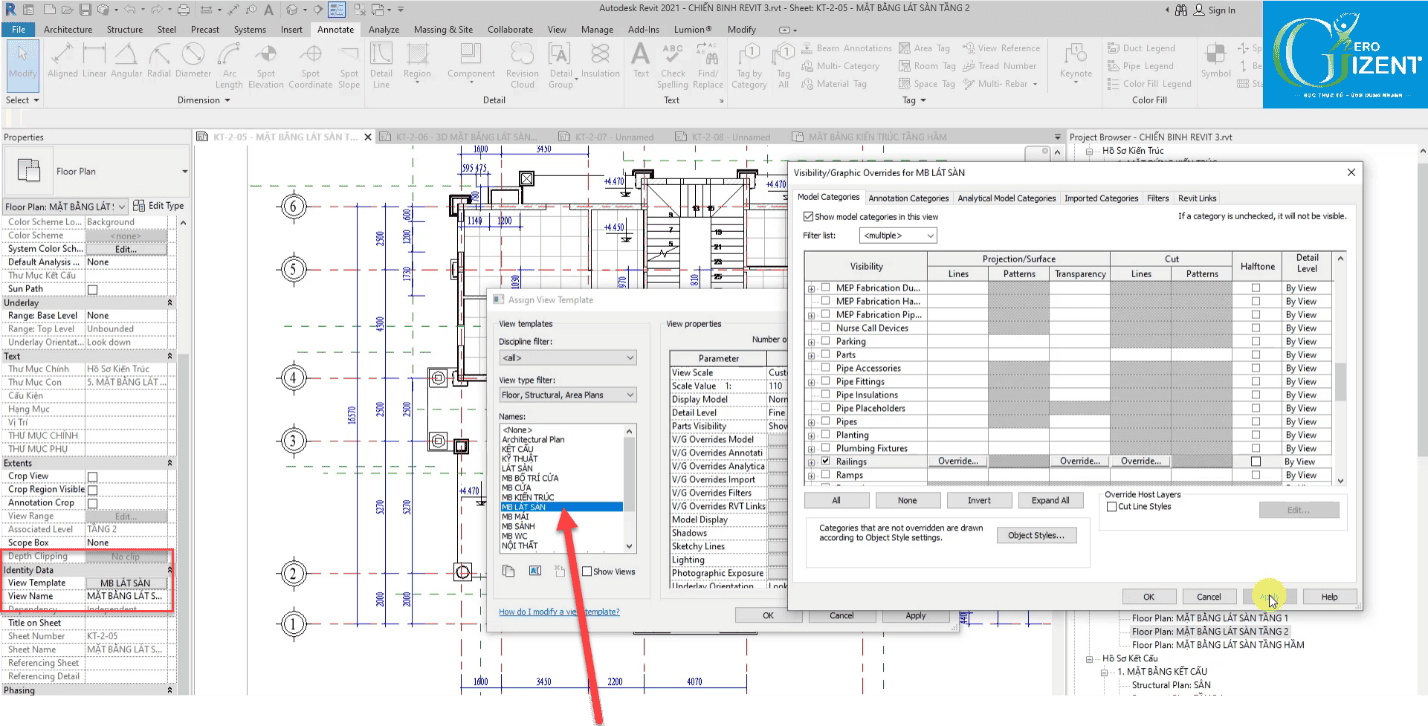Viewport: 1428px width, 726px height.
Task: Enable Cut Line Styles checkbox
Action: coord(1112,507)
